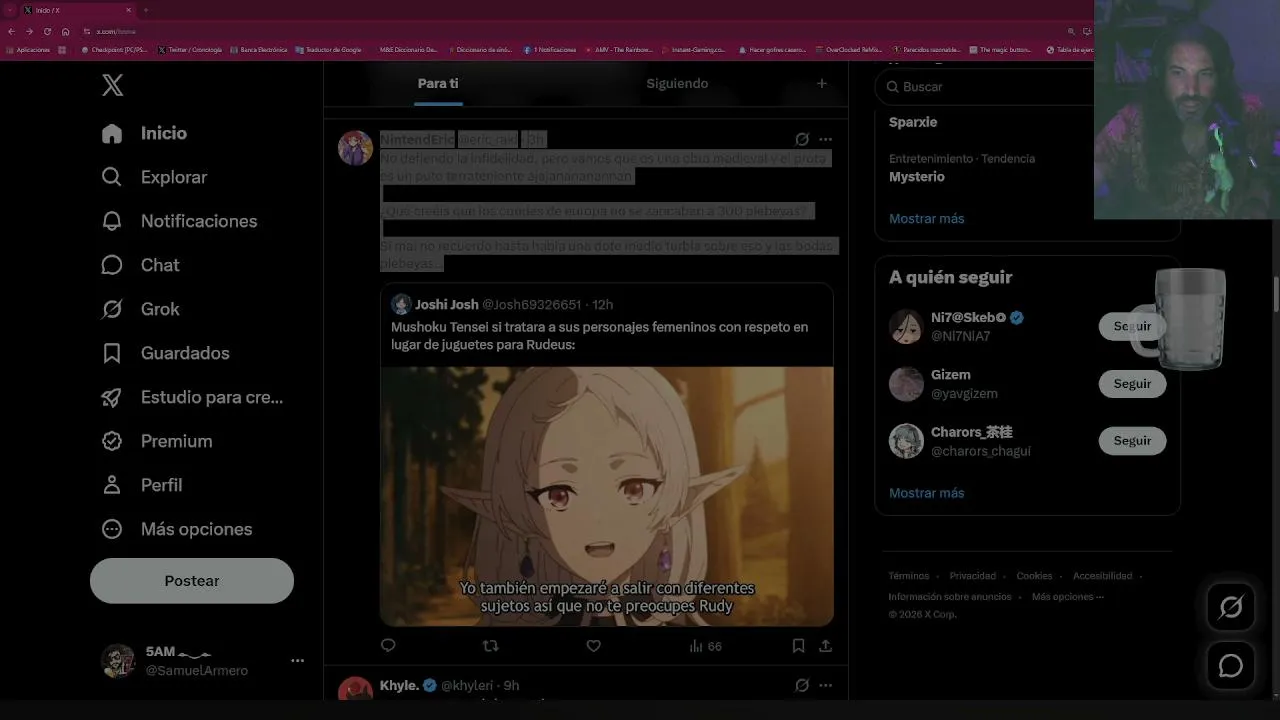Click the Postear button
The width and height of the screenshot is (1280, 720).
pyautogui.click(x=192, y=581)
